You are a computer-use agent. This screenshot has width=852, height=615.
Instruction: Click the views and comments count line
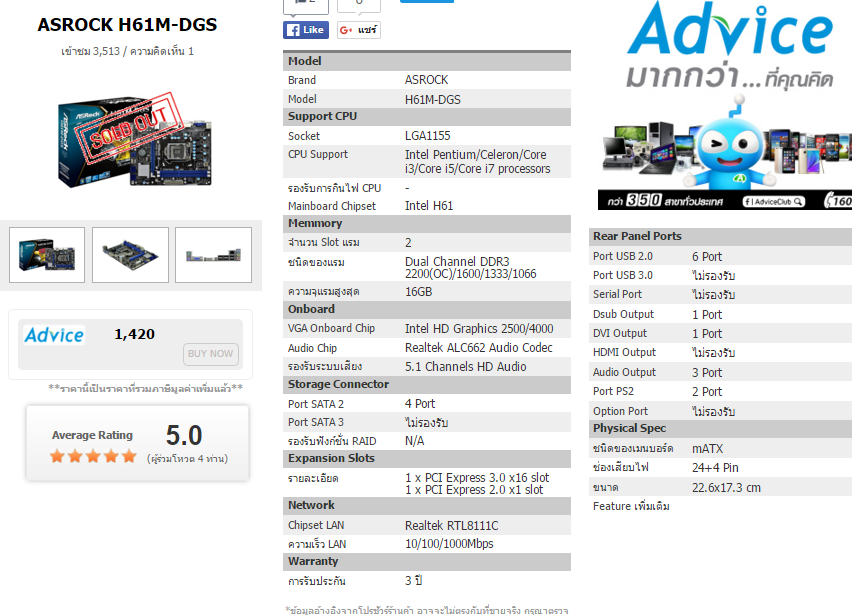(127, 51)
